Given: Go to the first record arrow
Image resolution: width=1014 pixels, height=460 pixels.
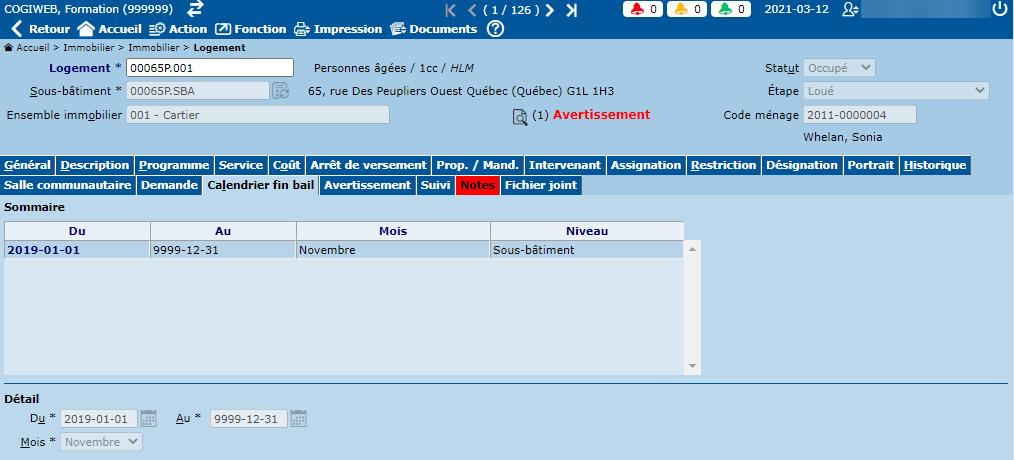Looking at the screenshot, I should click(451, 10).
